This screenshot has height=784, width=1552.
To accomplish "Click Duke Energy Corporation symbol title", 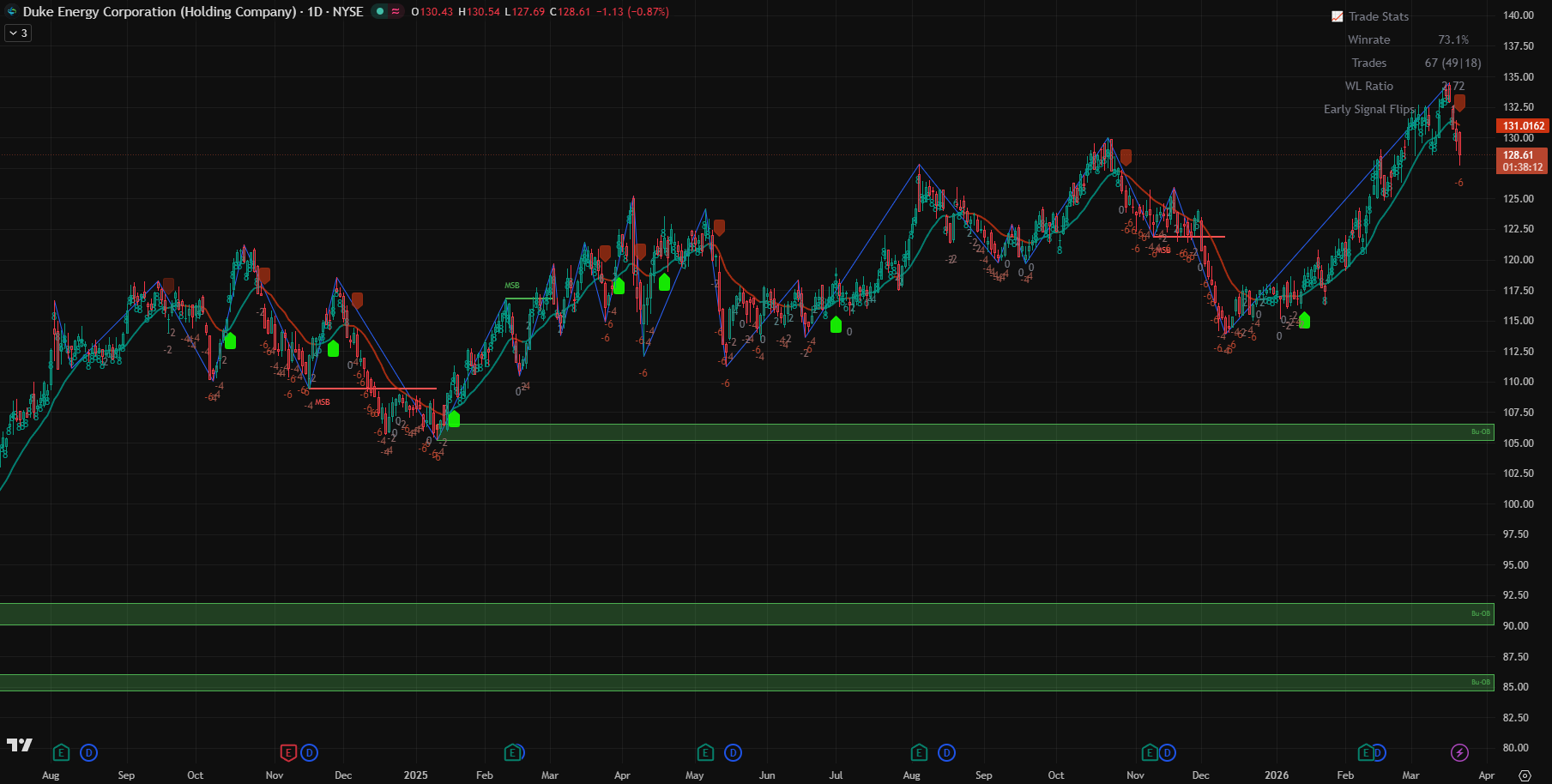I will 160,12.
